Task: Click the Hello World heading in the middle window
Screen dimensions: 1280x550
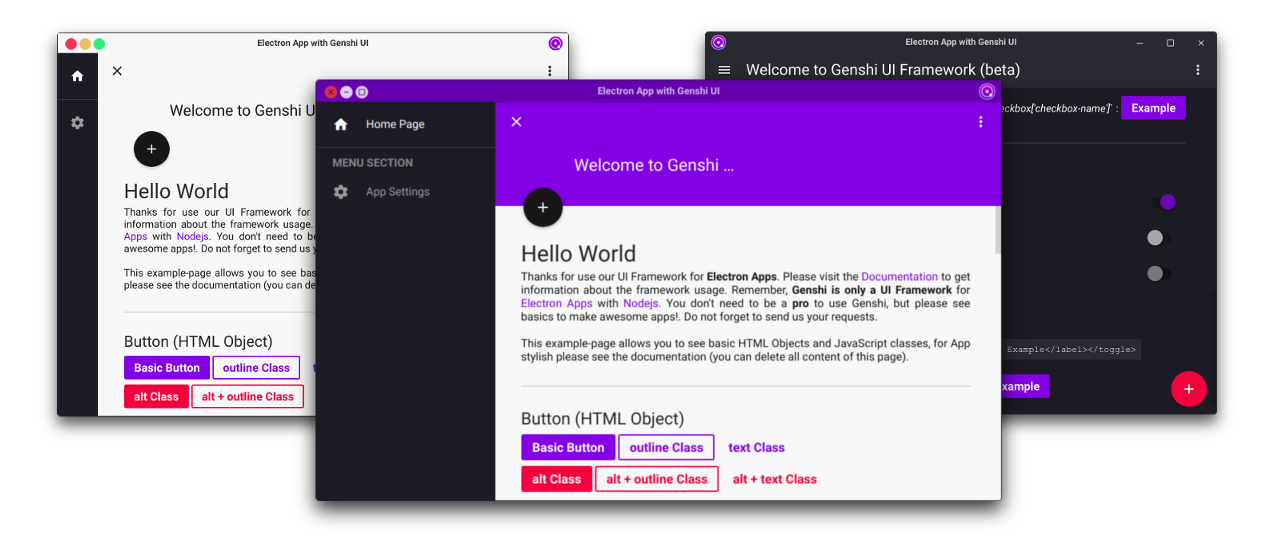Action: click(x=578, y=254)
